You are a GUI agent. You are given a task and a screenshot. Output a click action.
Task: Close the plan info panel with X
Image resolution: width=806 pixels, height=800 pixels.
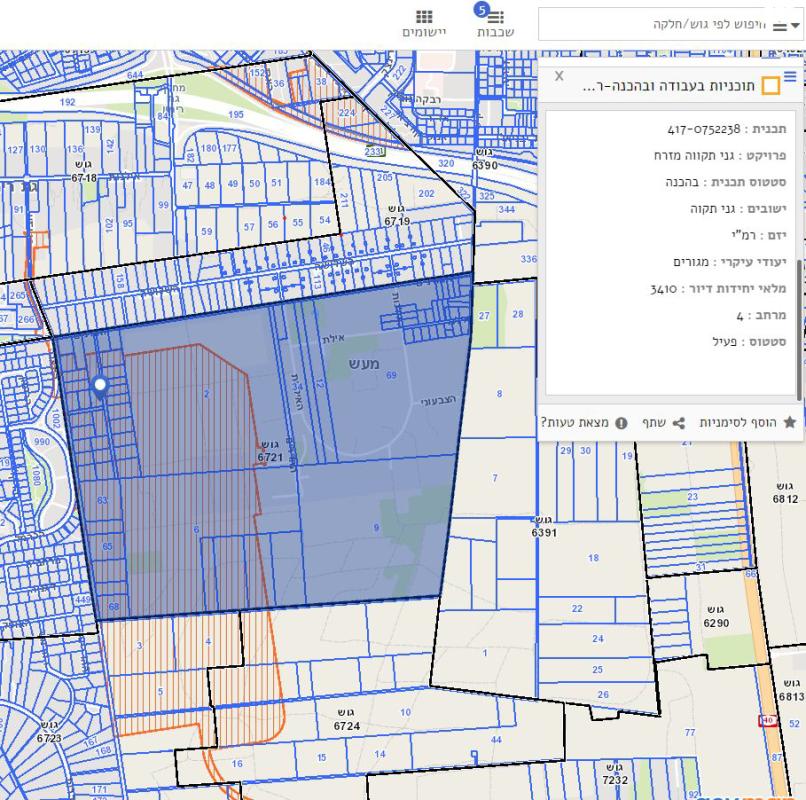pos(559,76)
